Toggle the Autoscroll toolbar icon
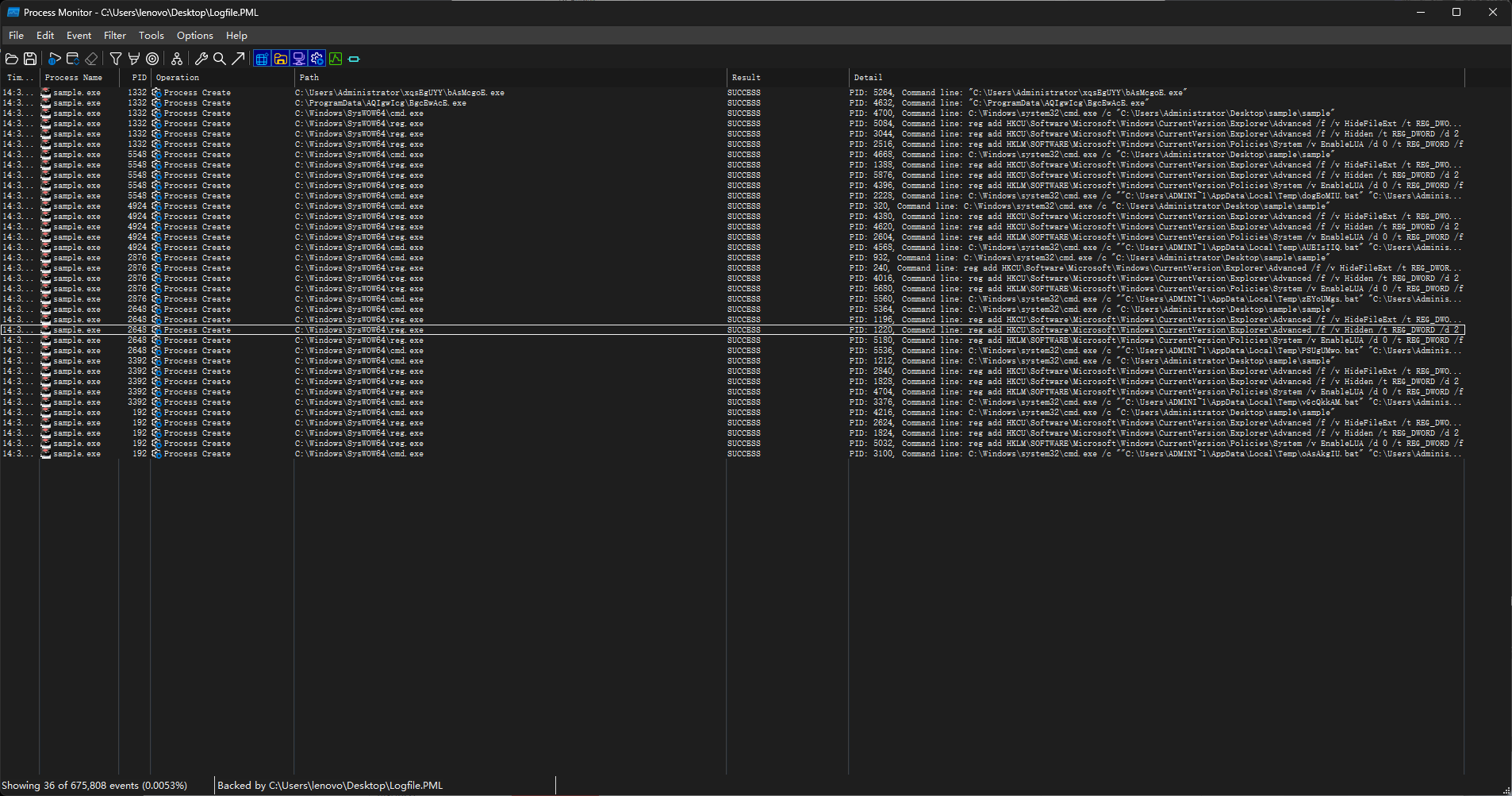This screenshot has width=1512, height=796. point(72,59)
